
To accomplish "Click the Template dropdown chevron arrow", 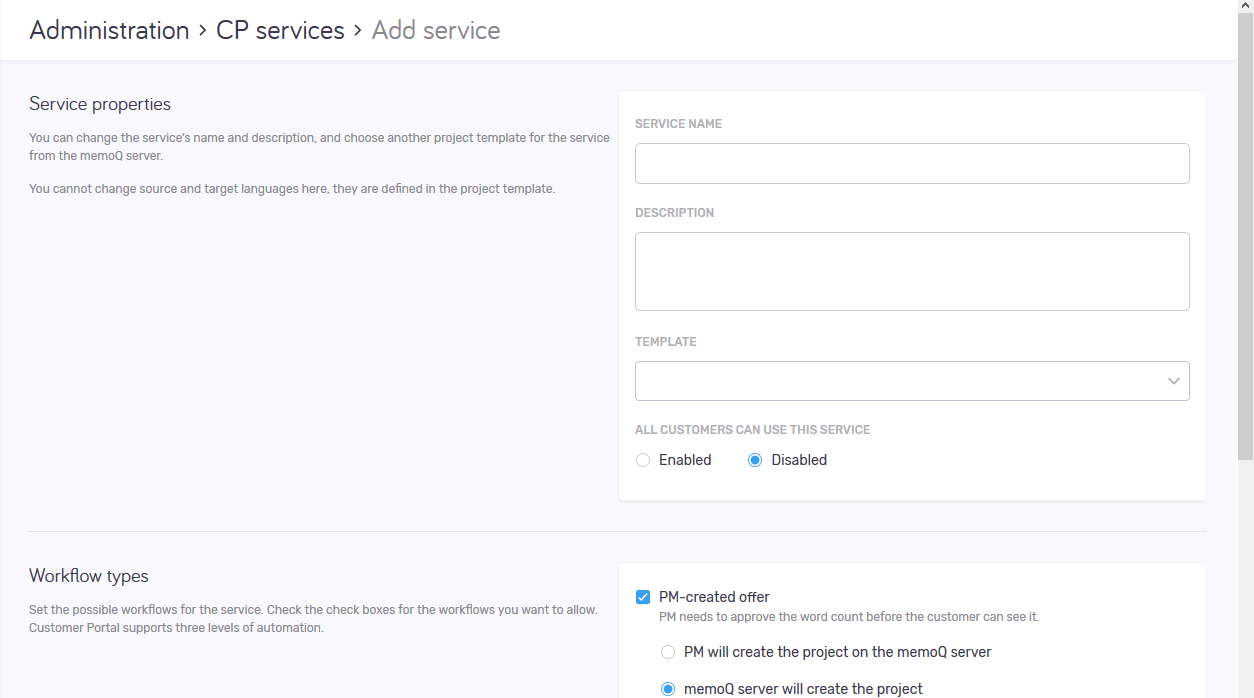I will [x=1173, y=381].
